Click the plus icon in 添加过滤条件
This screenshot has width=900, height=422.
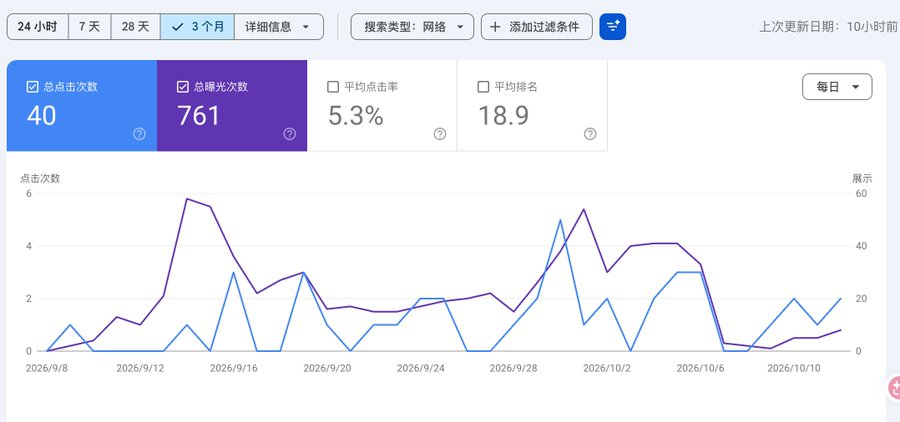[496, 26]
